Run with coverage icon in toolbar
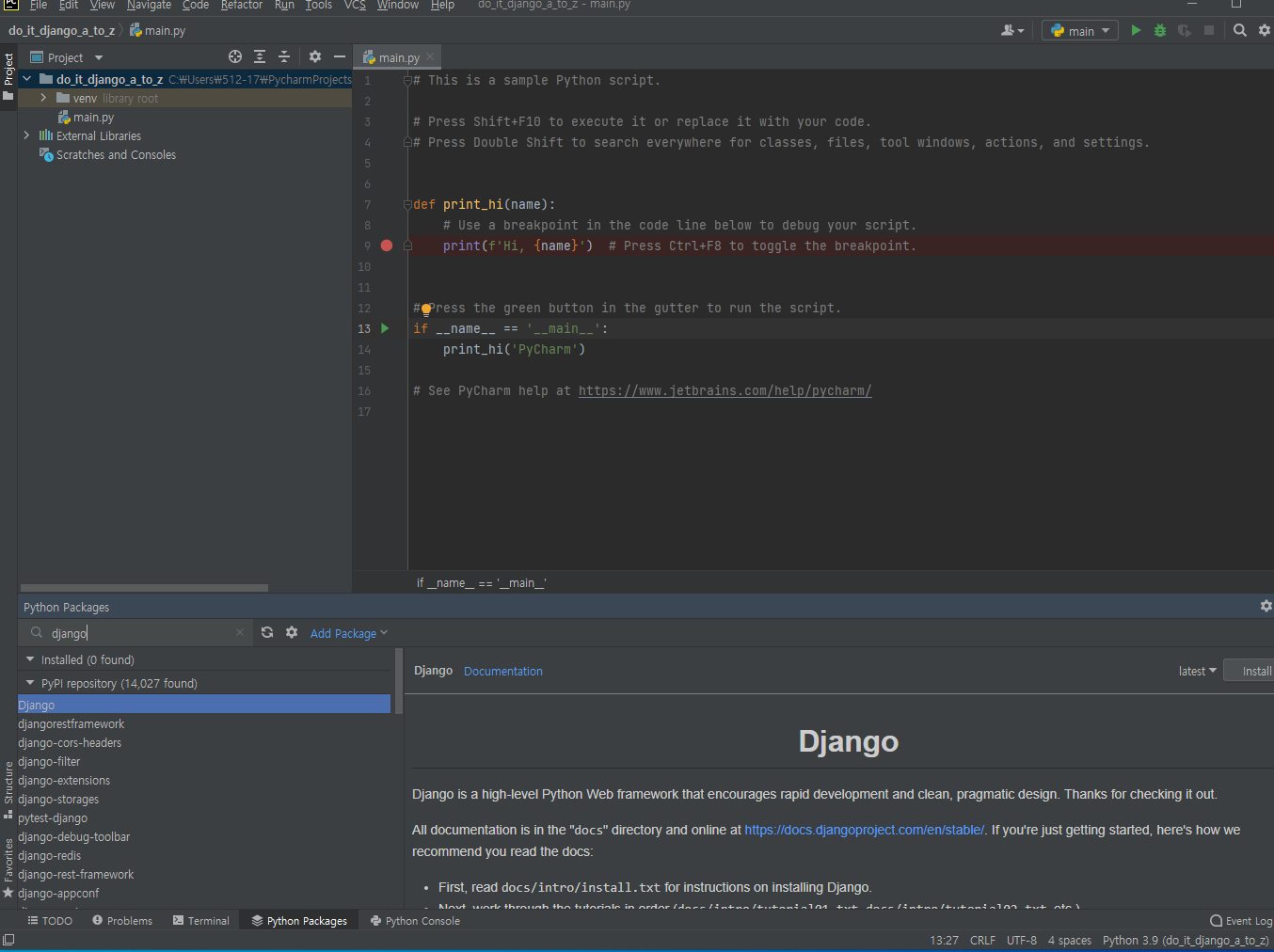The image size is (1274, 952). (x=1185, y=31)
